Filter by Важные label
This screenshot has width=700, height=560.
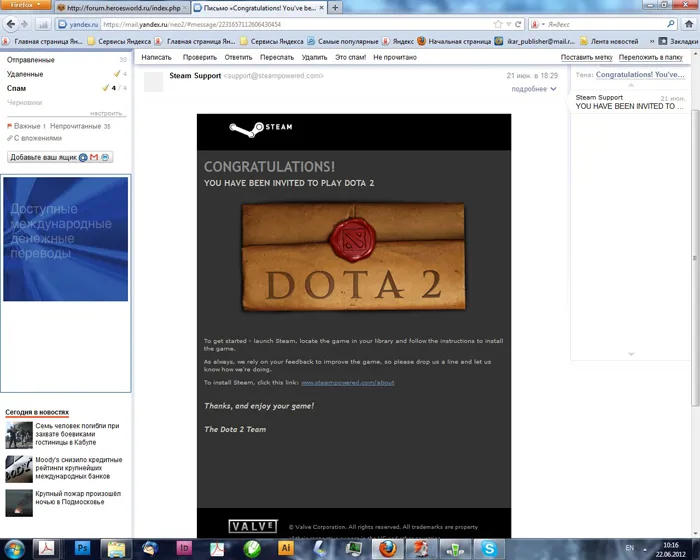click(27, 126)
